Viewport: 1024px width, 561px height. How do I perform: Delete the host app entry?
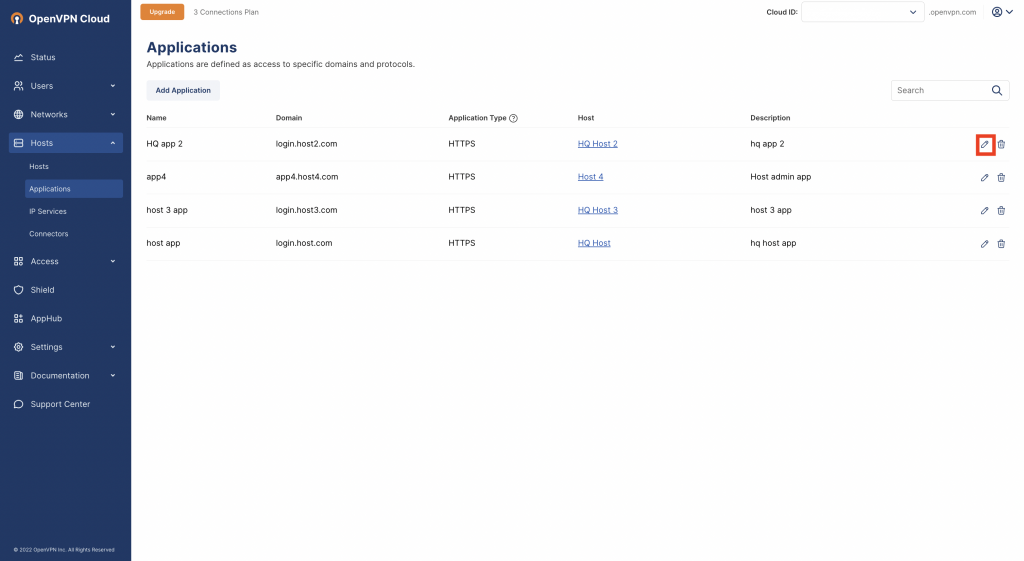pyautogui.click(x=1001, y=244)
